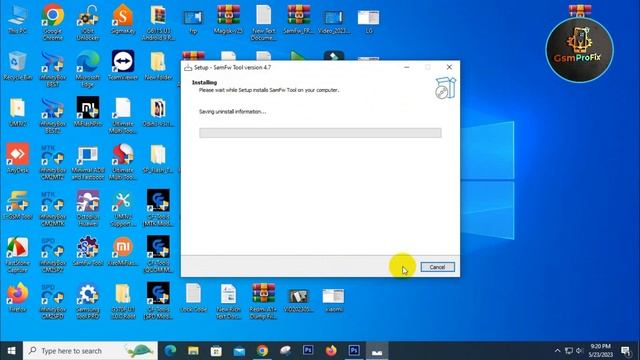This screenshot has height=360, width=640.
Task: Open New Text Document at desktop top row
Action: coord(264,22)
